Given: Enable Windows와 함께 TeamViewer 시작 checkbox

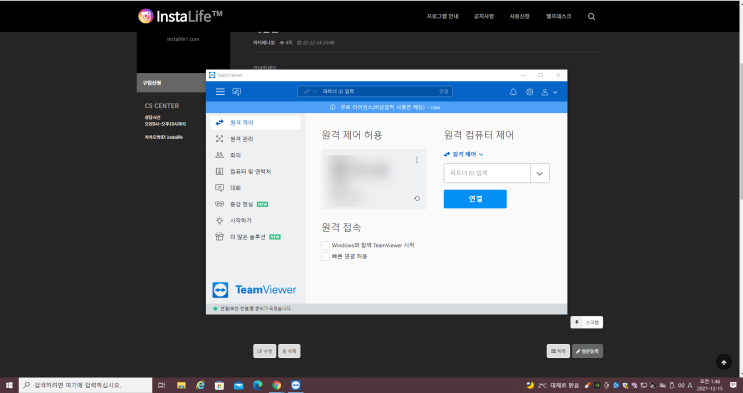Looking at the screenshot, I should [x=326, y=245].
